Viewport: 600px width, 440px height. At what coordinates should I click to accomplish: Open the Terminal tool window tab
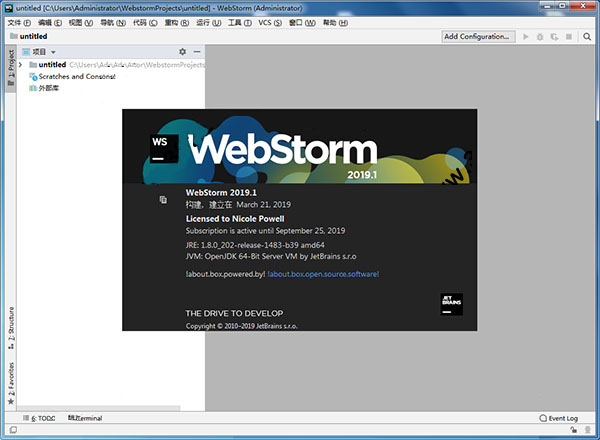[x=85, y=418]
